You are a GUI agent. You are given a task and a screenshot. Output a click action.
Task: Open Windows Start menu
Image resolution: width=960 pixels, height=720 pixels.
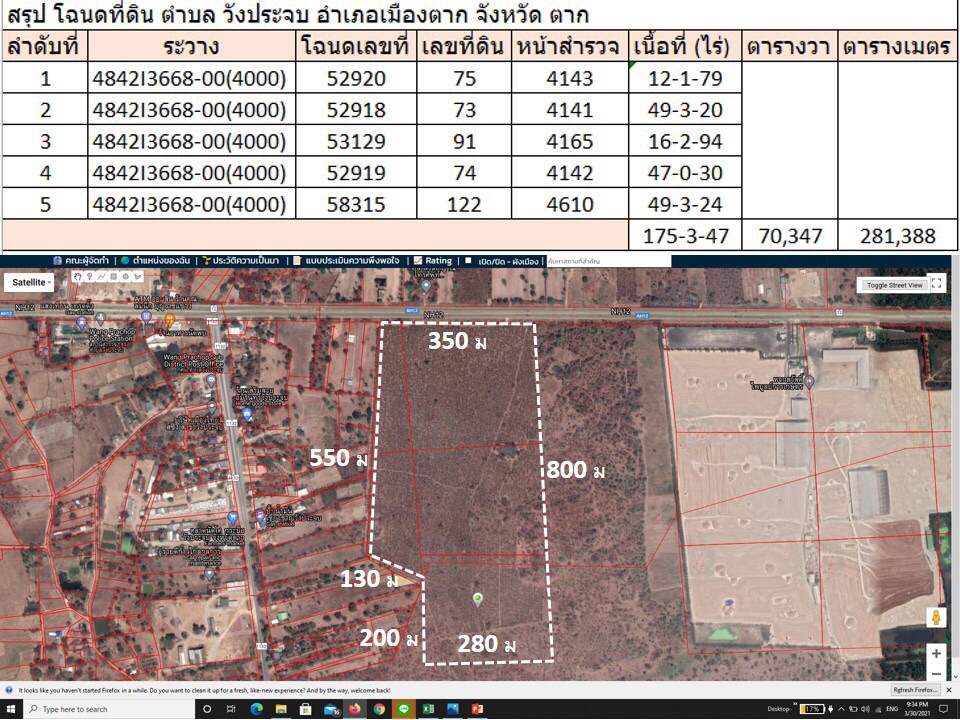point(11,709)
